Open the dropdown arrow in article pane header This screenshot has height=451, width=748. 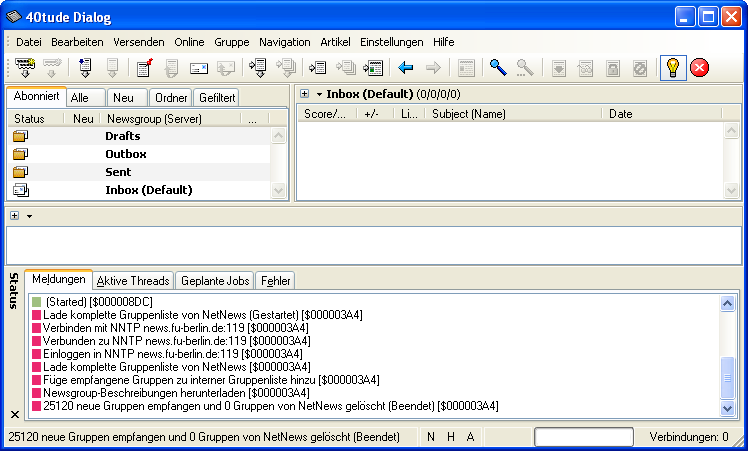click(29, 216)
